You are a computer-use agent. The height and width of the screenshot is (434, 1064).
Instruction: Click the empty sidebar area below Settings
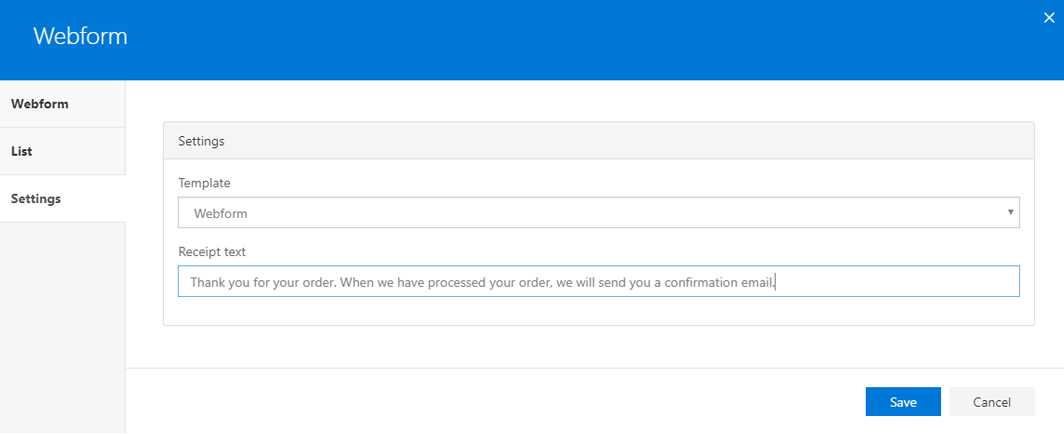tap(62, 320)
